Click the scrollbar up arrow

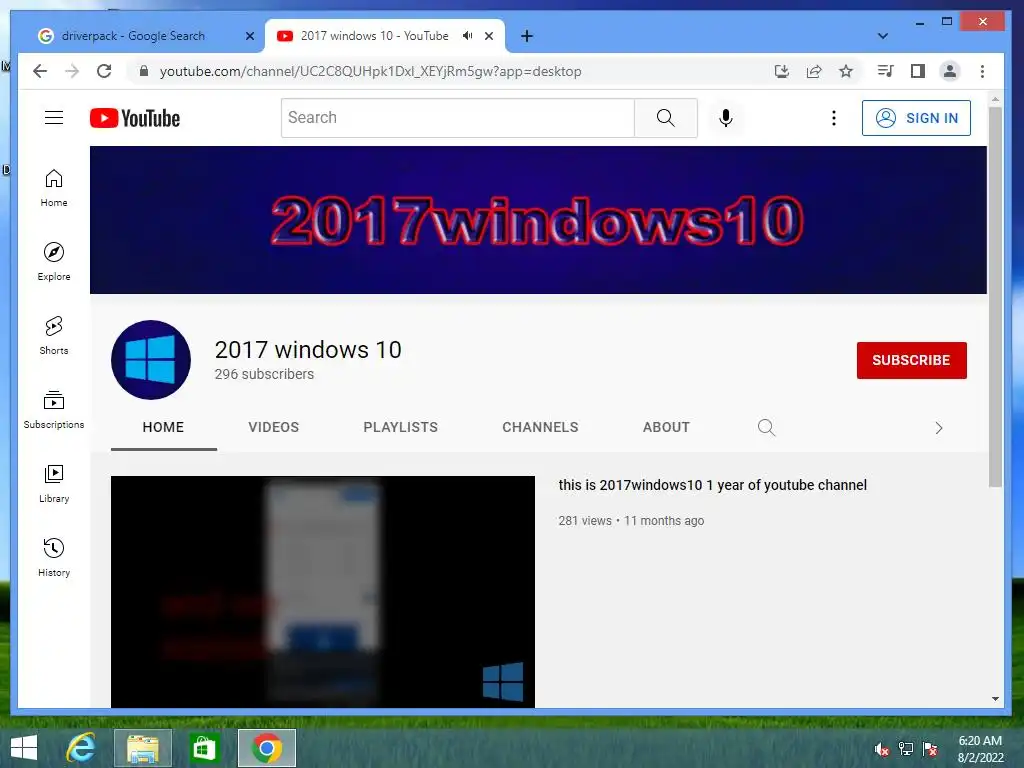[x=995, y=100]
